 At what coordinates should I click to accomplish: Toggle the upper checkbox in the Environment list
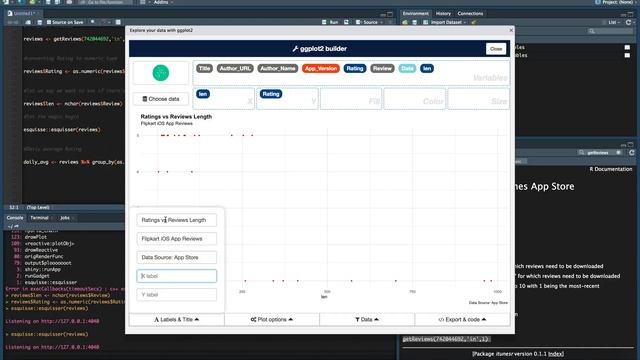pyautogui.click(x=627, y=47)
